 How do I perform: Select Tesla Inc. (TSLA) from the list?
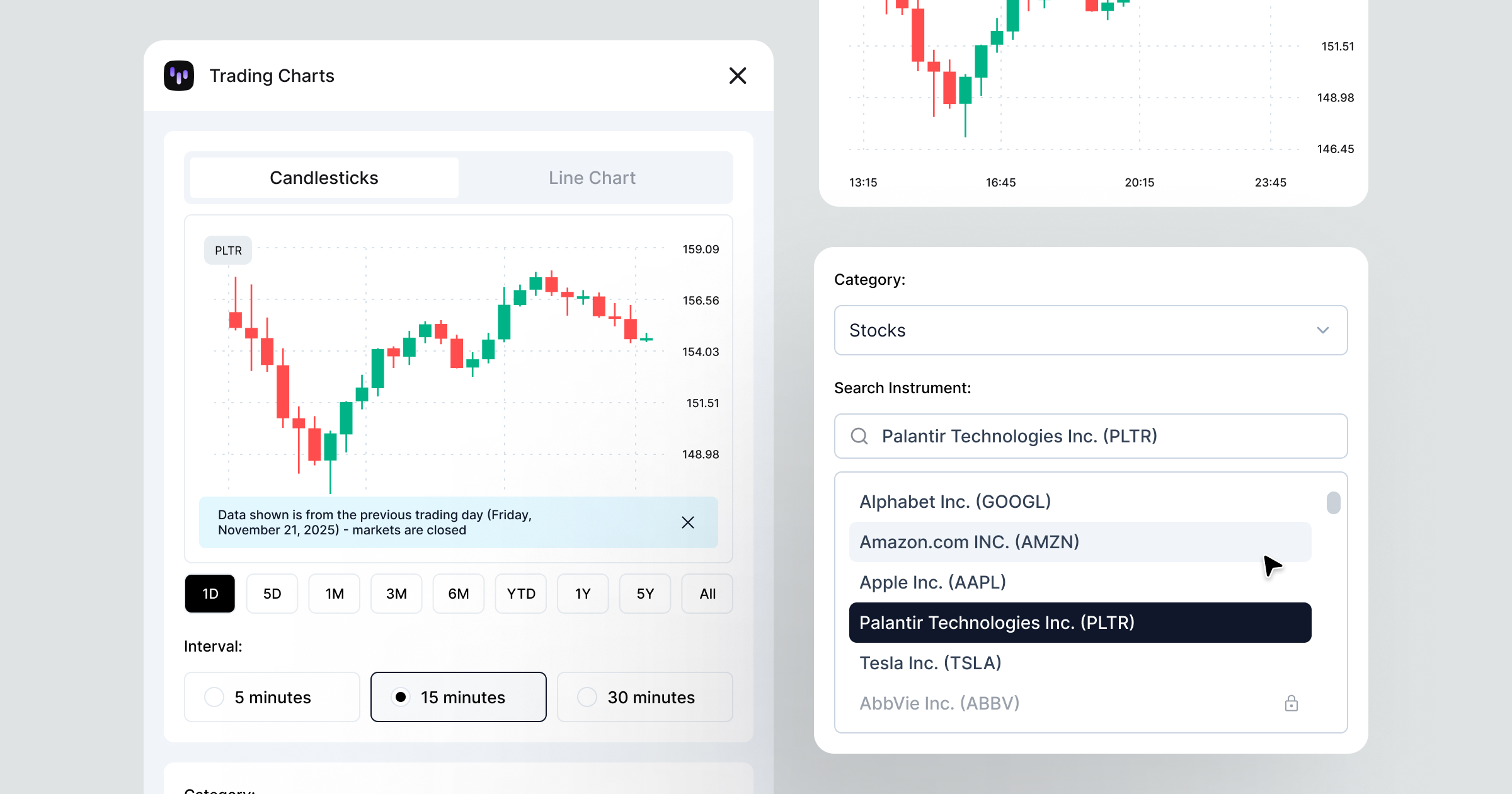931,662
